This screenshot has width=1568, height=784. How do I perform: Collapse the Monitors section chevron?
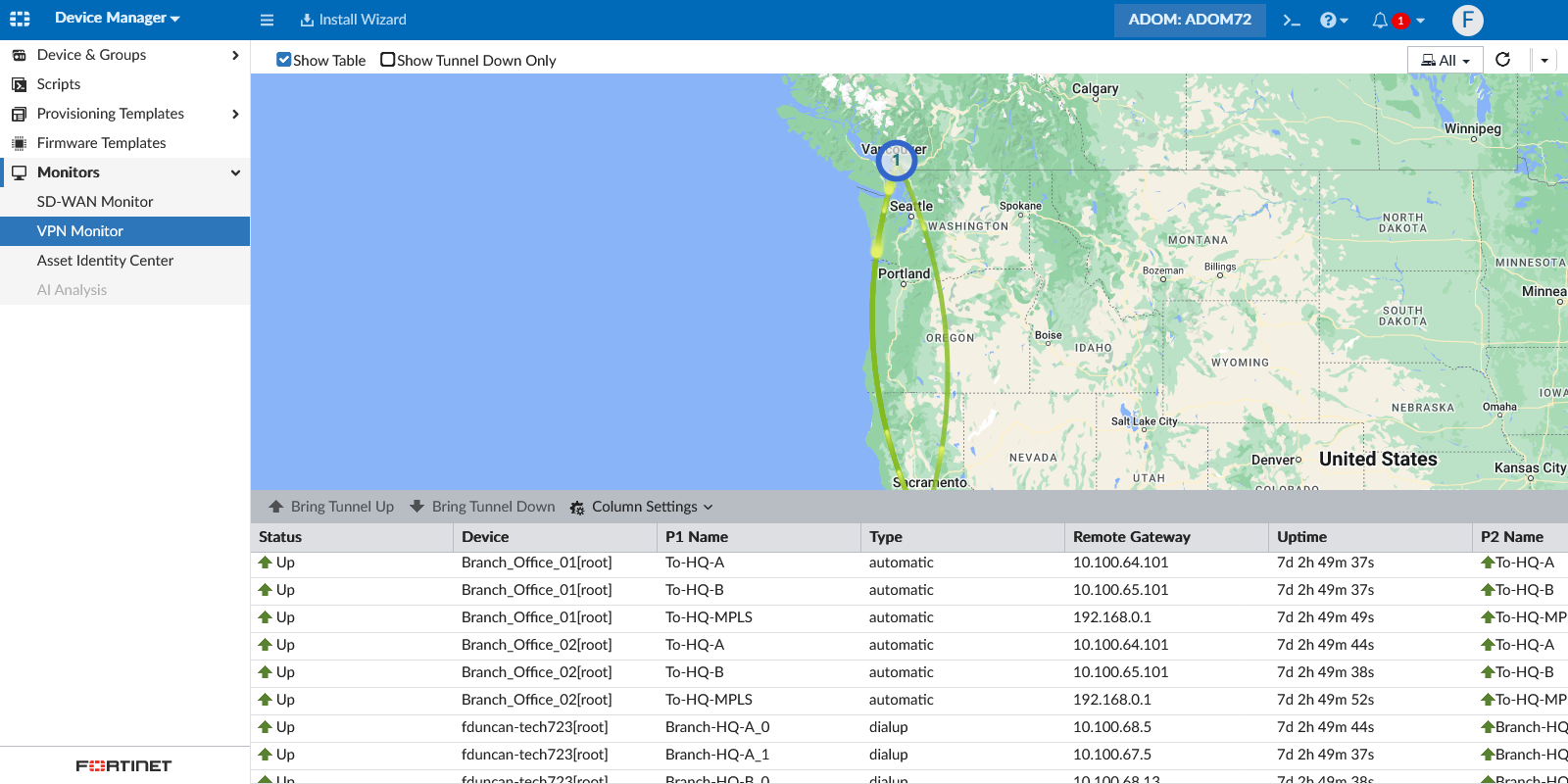(x=235, y=172)
